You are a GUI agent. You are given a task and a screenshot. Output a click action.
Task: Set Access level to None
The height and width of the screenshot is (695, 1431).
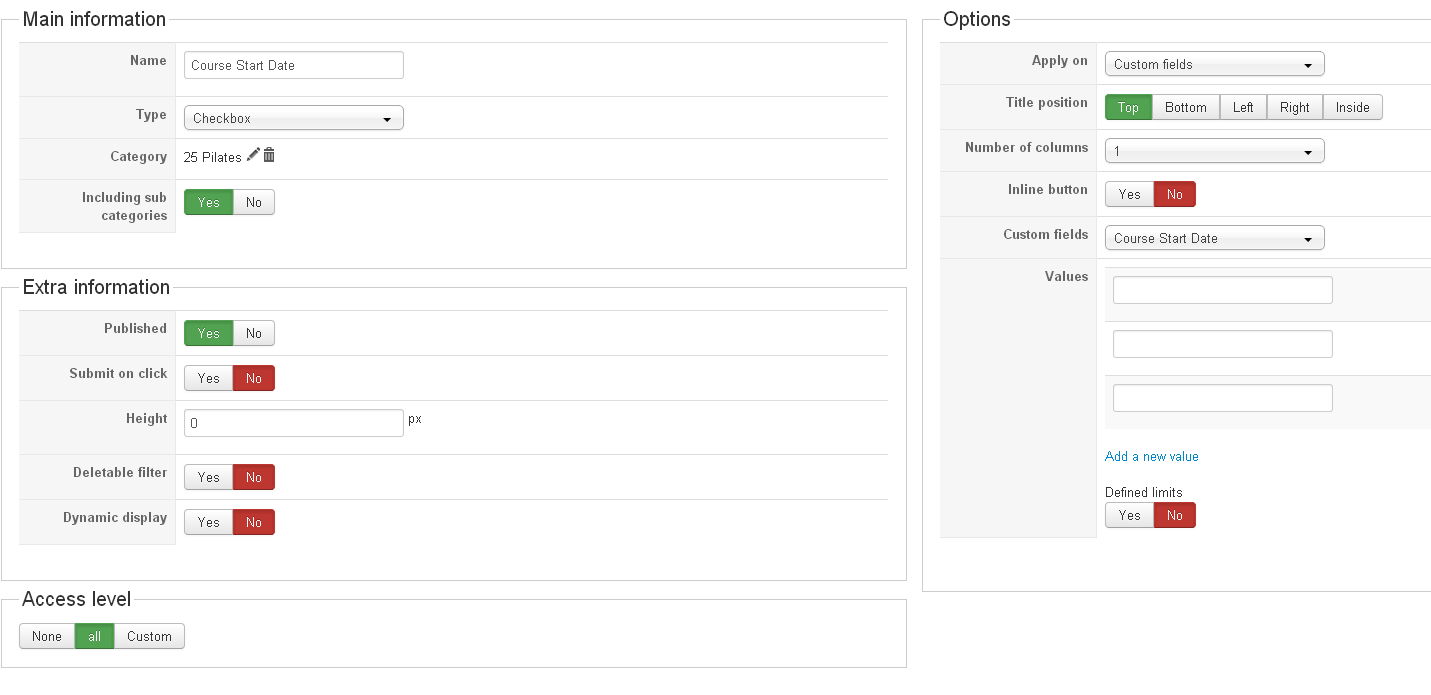point(47,636)
